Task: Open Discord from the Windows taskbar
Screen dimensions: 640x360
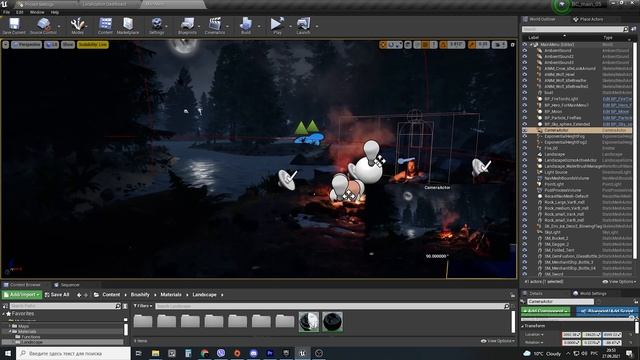Action: [253, 353]
